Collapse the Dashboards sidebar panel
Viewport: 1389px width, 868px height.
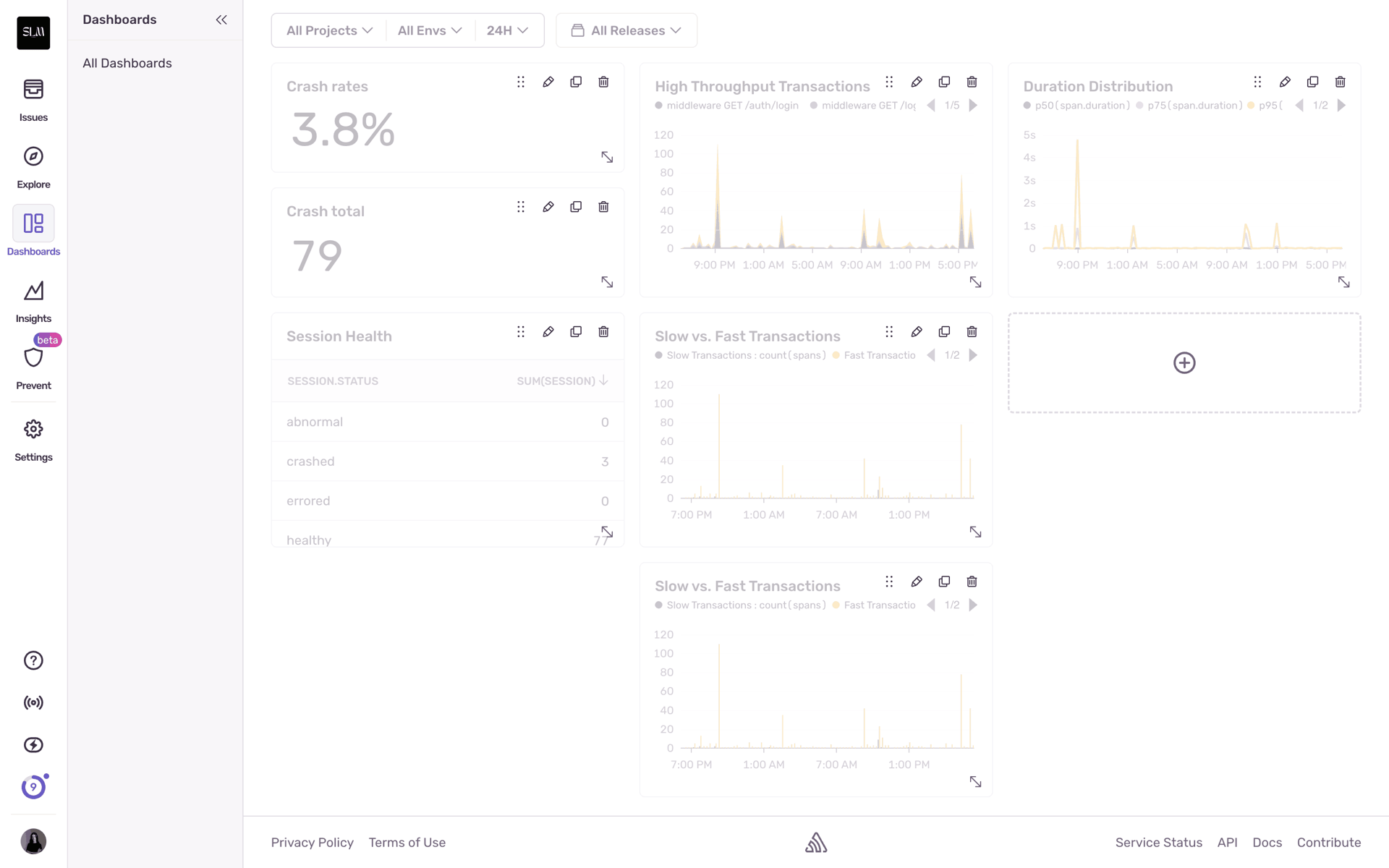coord(221,20)
